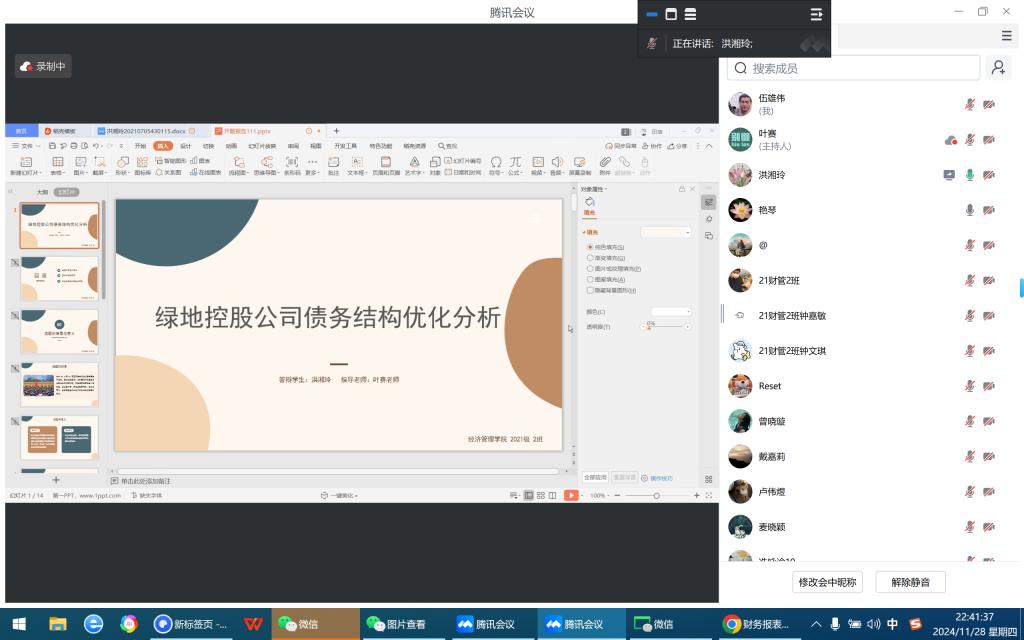Click the screen sharing icon next to 洪湘玲

coord(949,175)
